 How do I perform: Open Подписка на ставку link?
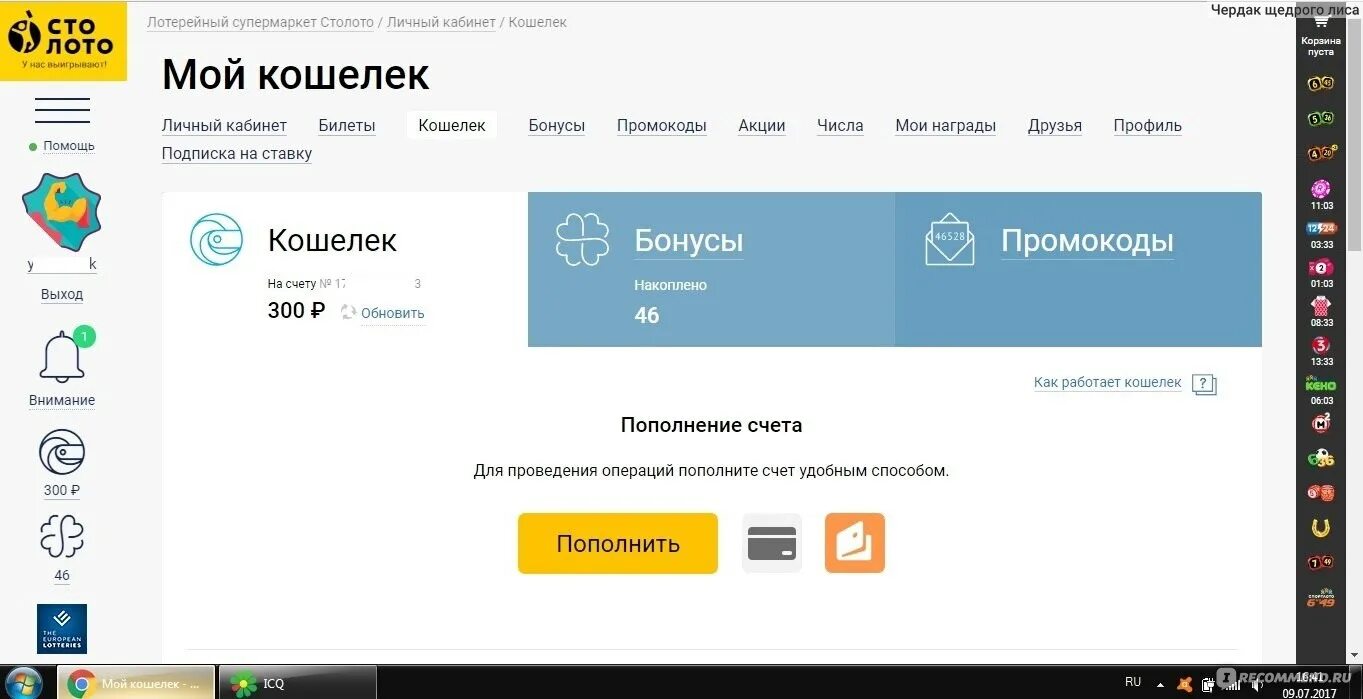(x=237, y=154)
